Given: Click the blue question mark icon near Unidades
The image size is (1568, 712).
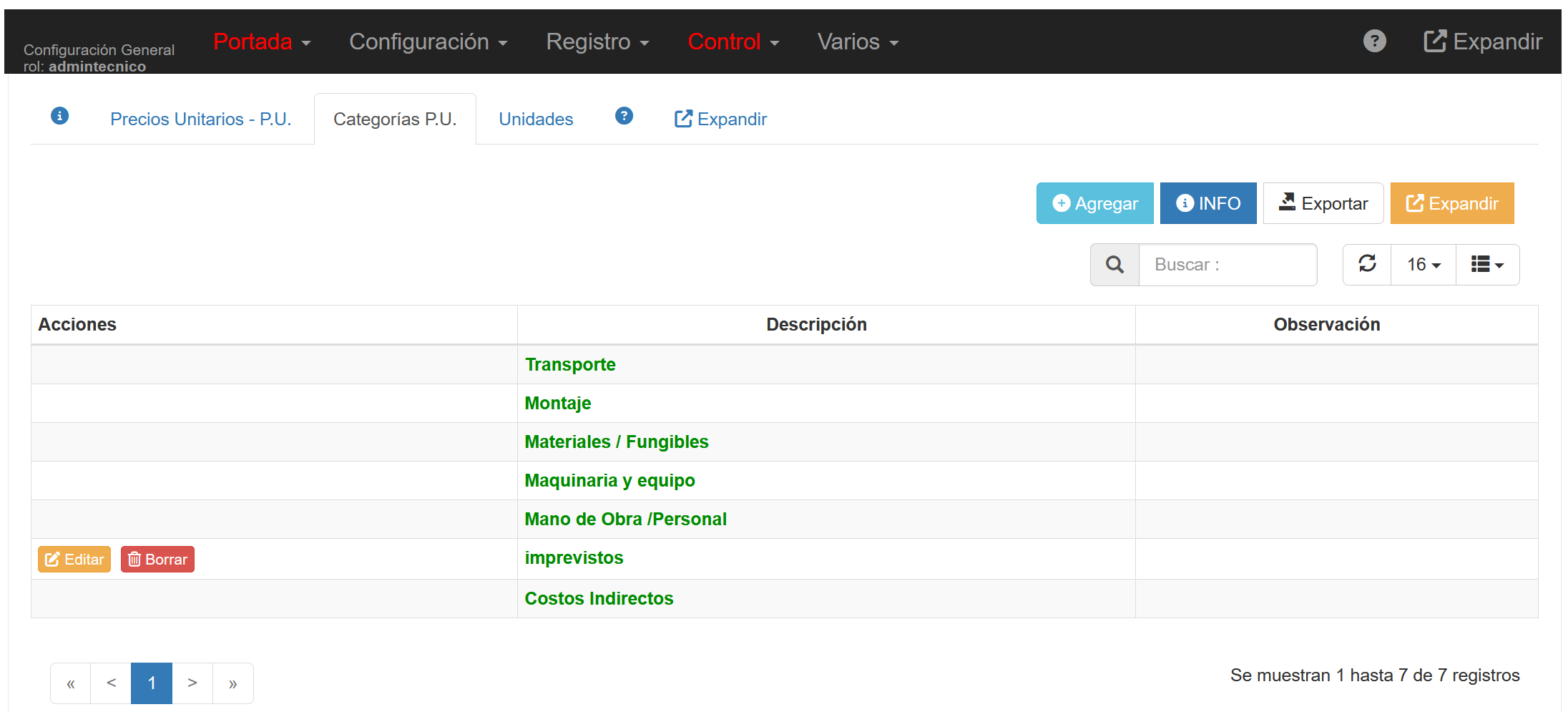Looking at the screenshot, I should coord(624,116).
